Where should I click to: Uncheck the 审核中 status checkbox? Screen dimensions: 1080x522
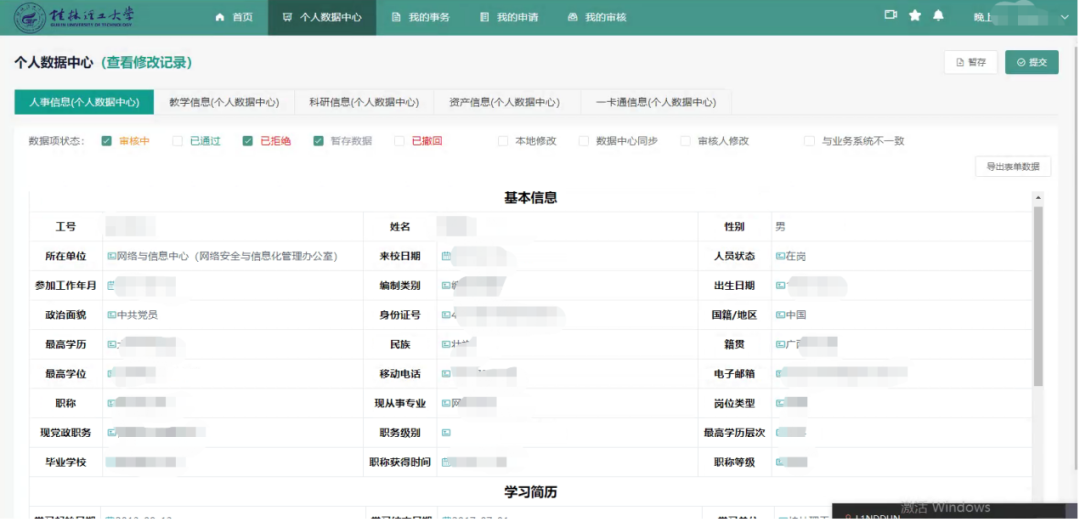(x=107, y=141)
